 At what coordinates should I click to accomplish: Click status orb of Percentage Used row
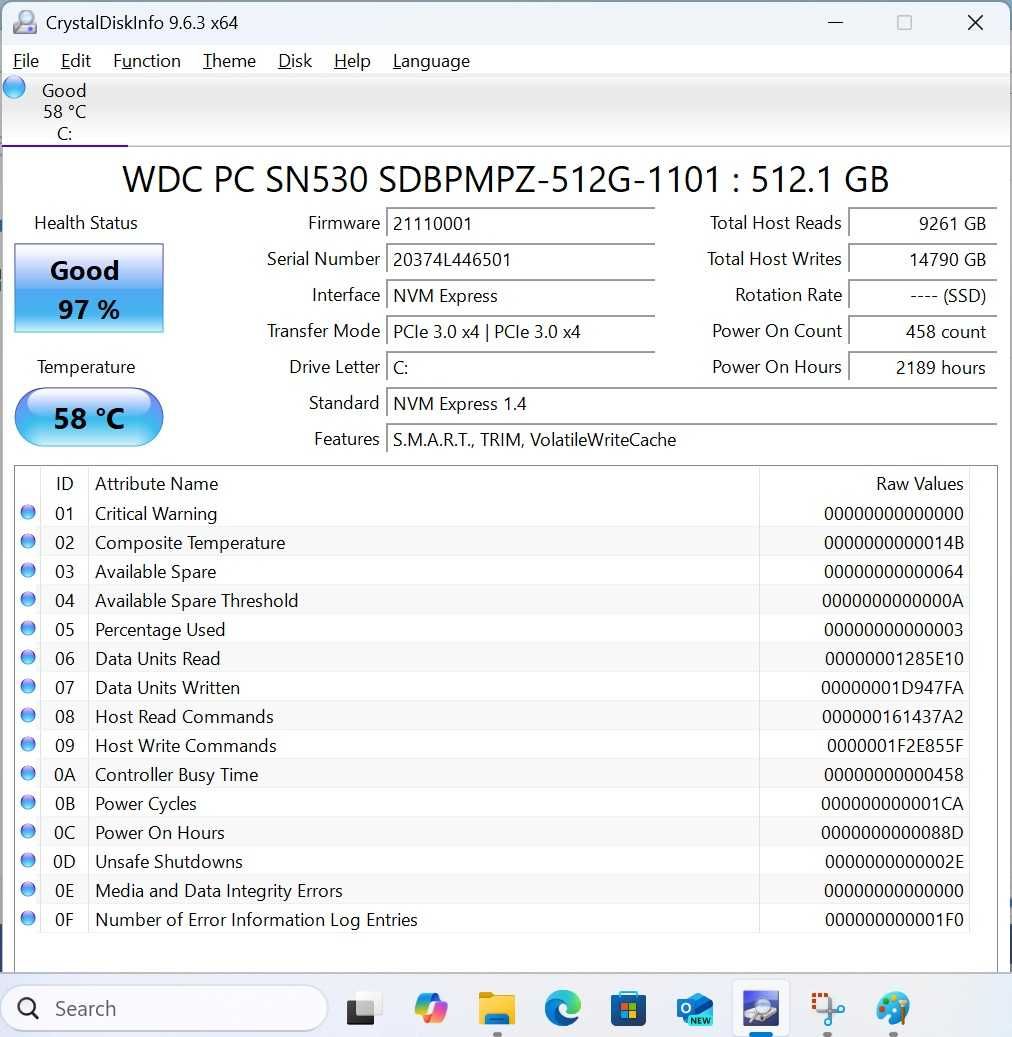28,628
